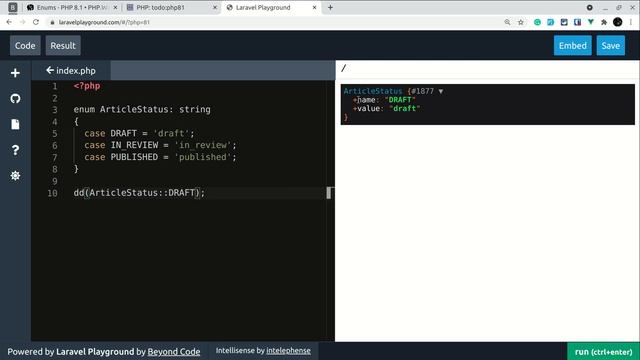Open the GitHub sidebar icon
Viewport: 640px width, 360px height.
pyautogui.click(x=15, y=98)
